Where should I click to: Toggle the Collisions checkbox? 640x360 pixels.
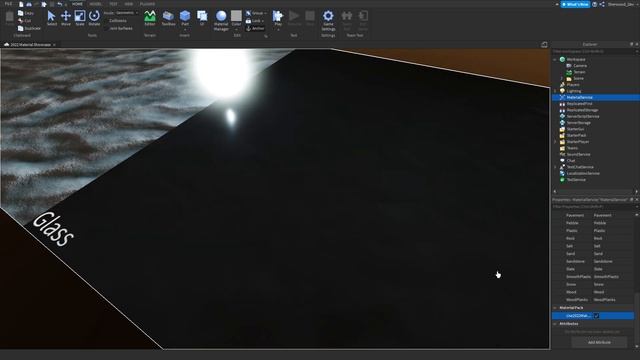coord(107,21)
